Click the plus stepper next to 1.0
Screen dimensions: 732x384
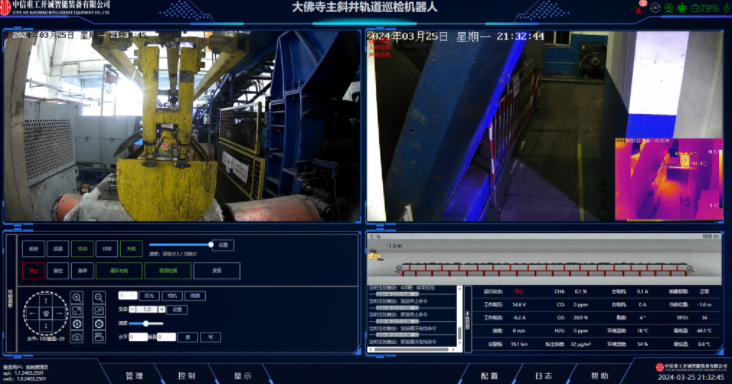pos(162,309)
